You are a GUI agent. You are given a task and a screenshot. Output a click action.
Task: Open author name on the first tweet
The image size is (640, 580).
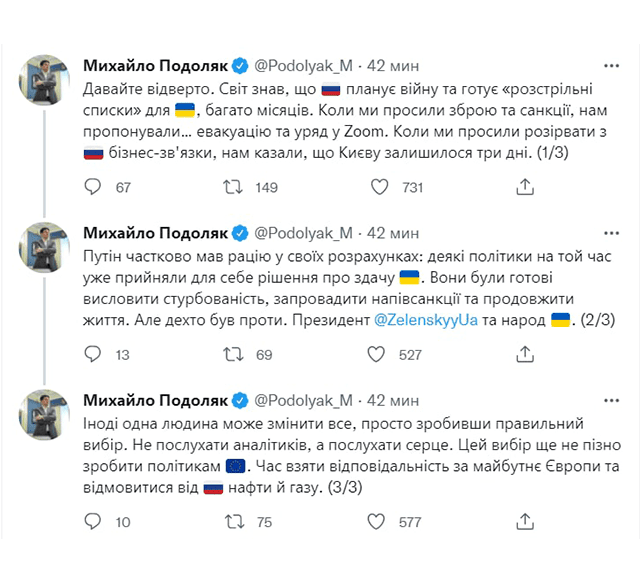click(x=154, y=67)
